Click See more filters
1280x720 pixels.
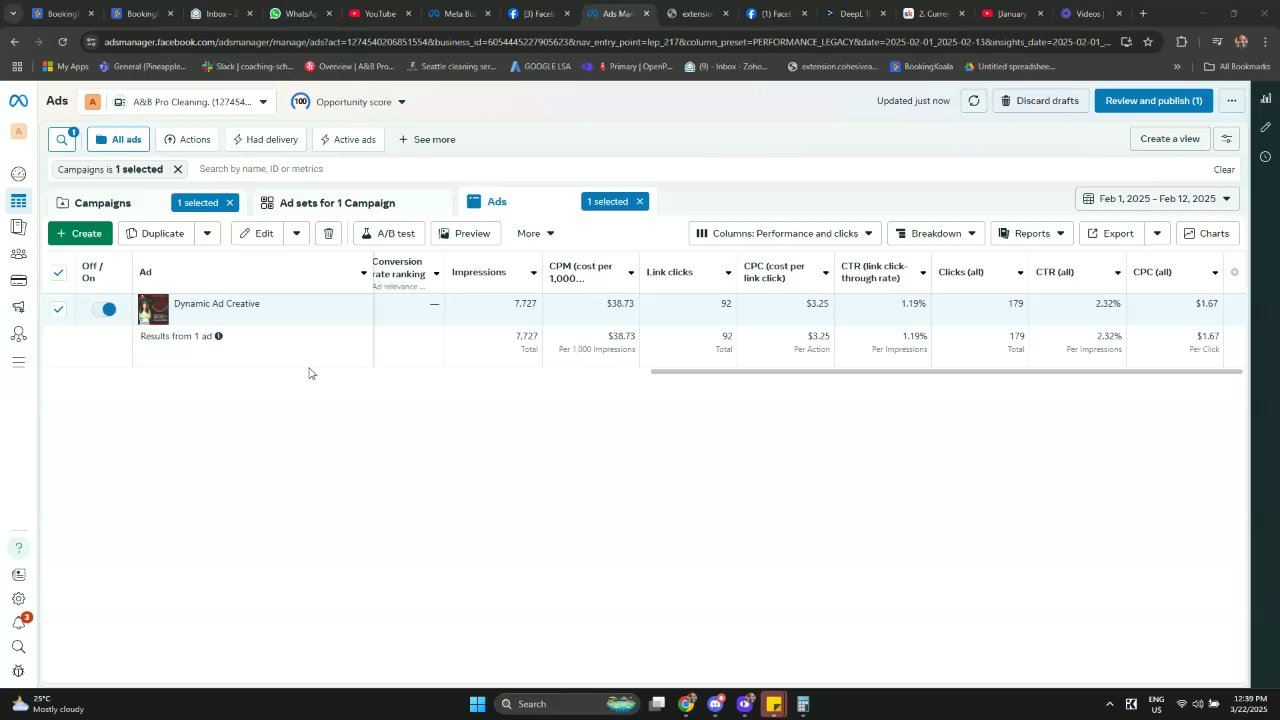(x=427, y=139)
